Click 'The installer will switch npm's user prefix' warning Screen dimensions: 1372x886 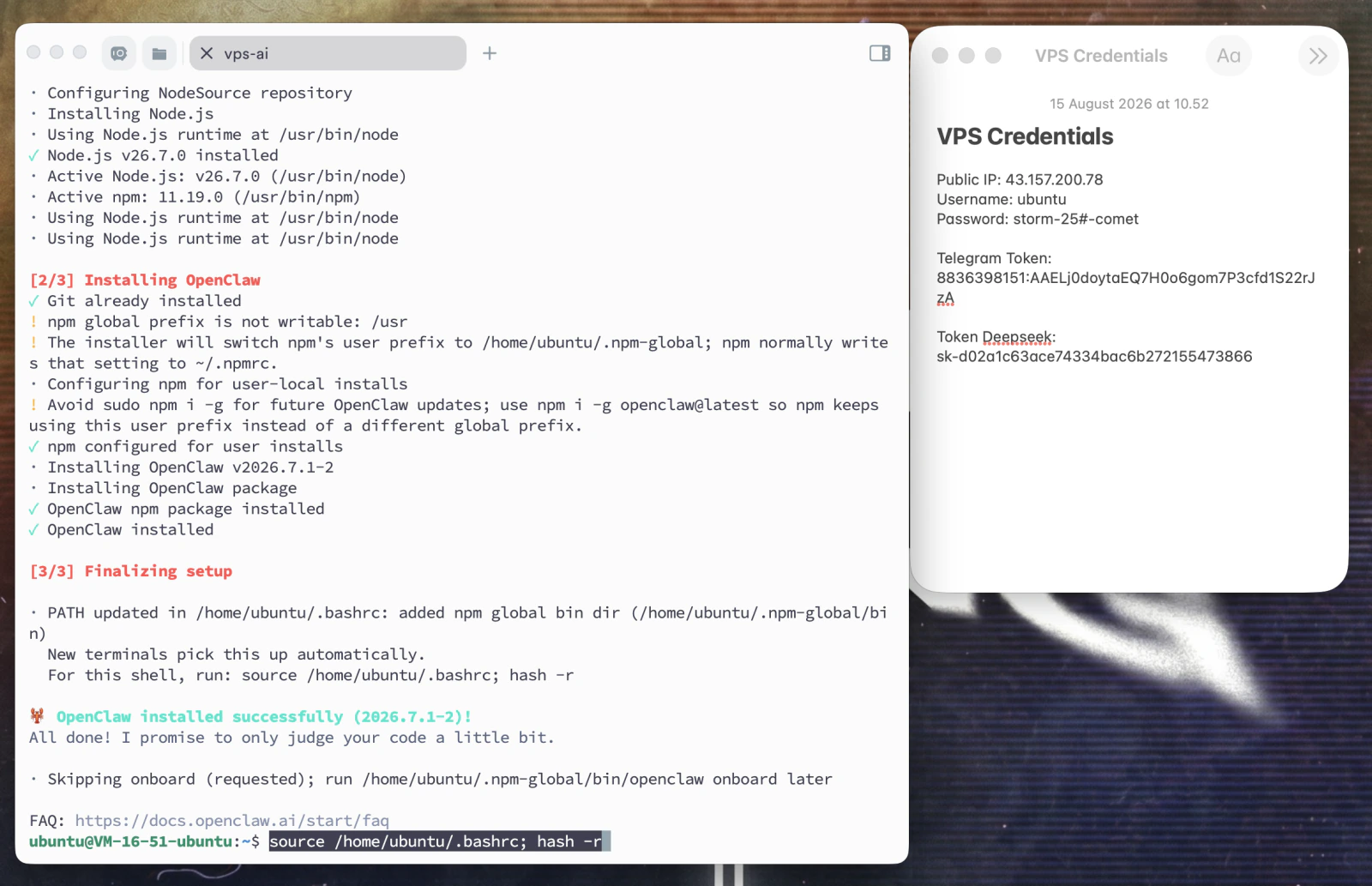[459, 353]
